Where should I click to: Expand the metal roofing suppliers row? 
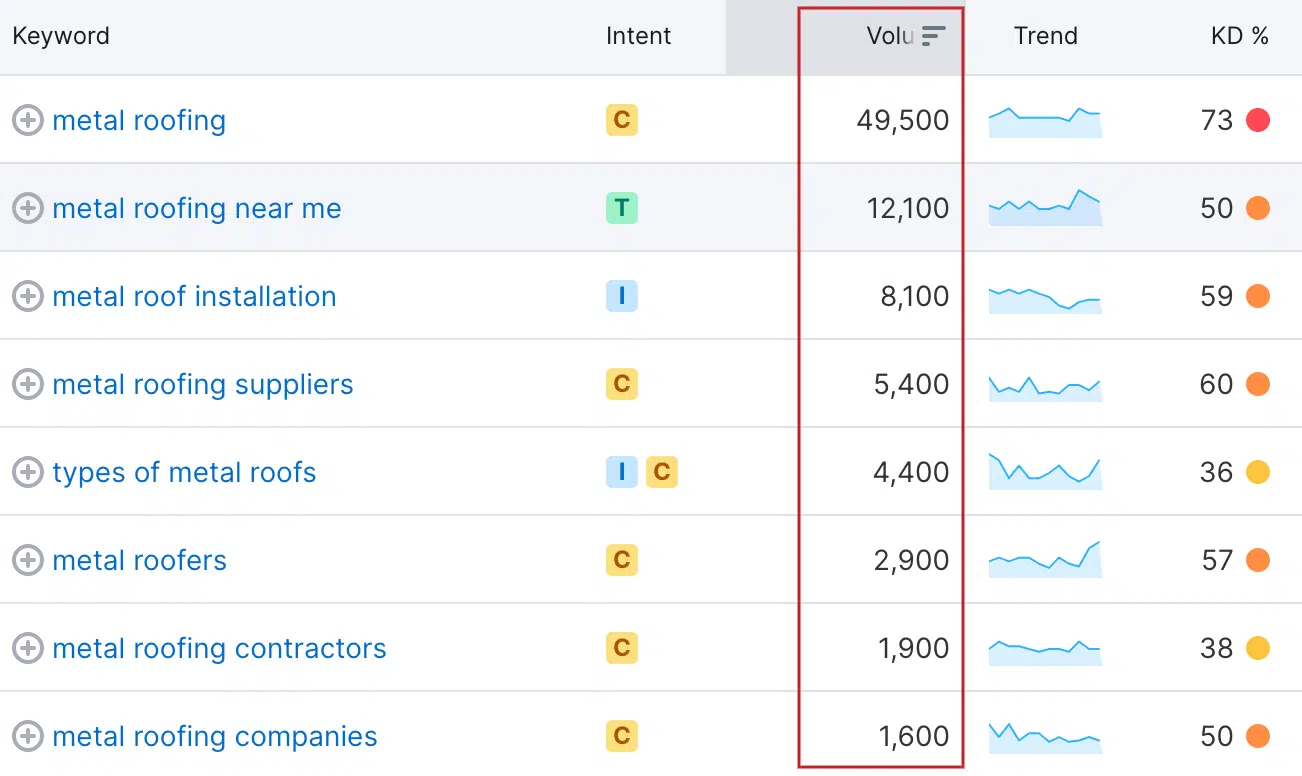pos(27,385)
